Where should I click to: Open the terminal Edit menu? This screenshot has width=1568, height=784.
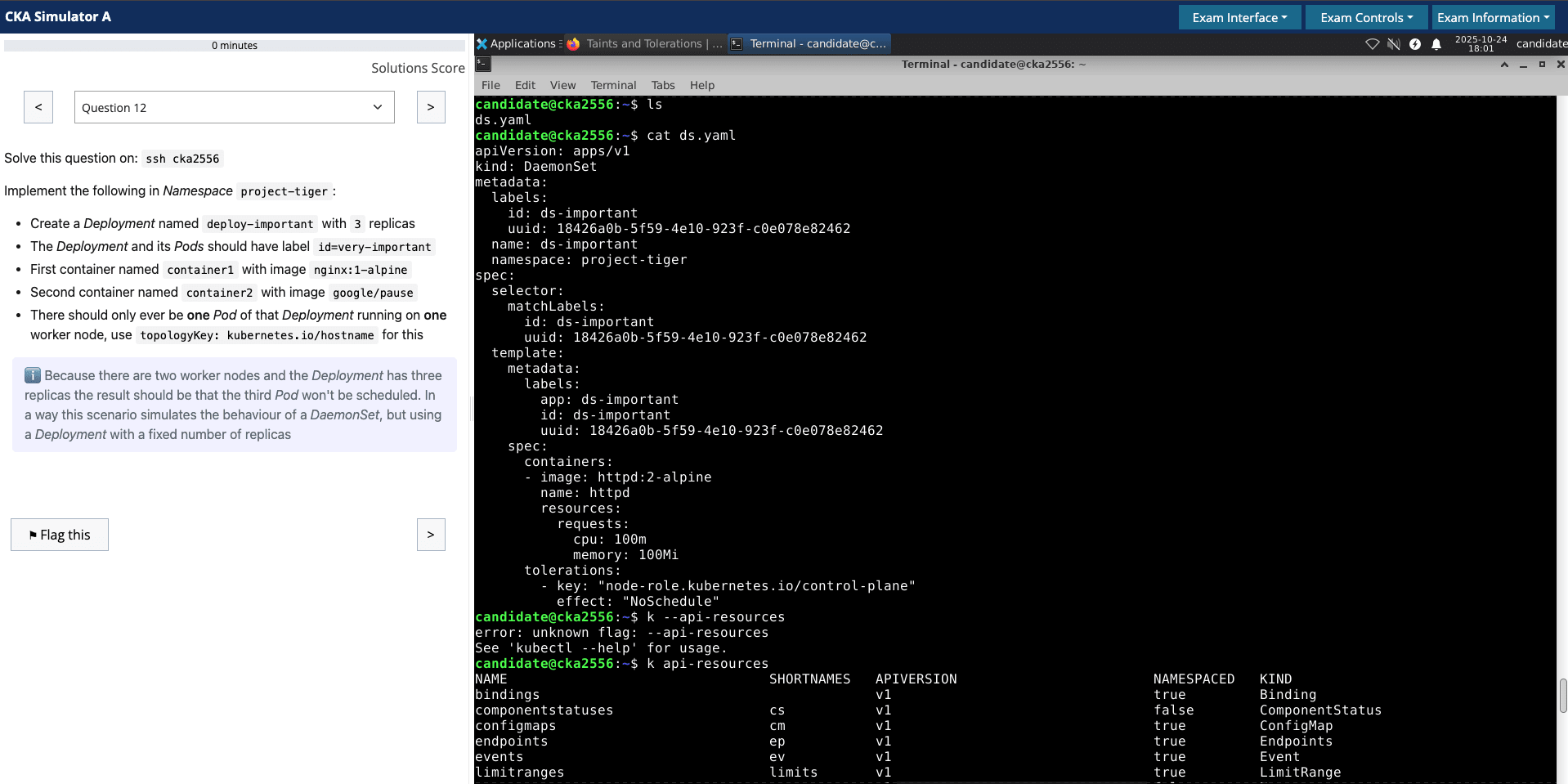click(525, 85)
